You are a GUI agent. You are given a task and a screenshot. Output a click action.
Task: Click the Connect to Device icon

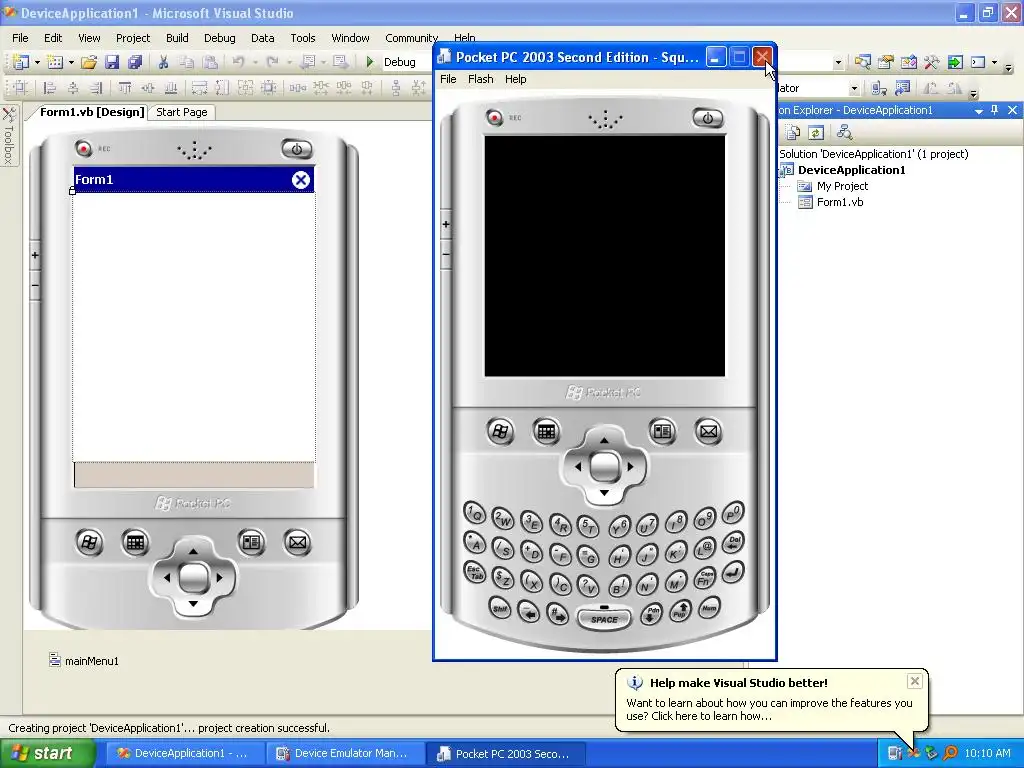coord(879,88)
